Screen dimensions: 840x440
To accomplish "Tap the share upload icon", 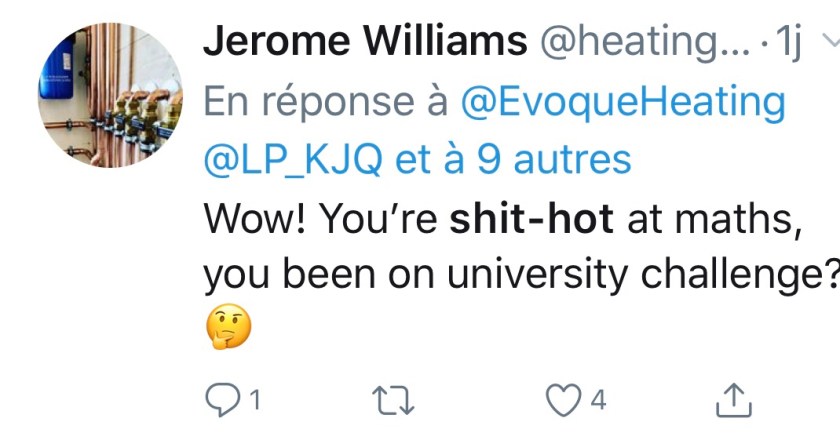I will pos(734,400).
